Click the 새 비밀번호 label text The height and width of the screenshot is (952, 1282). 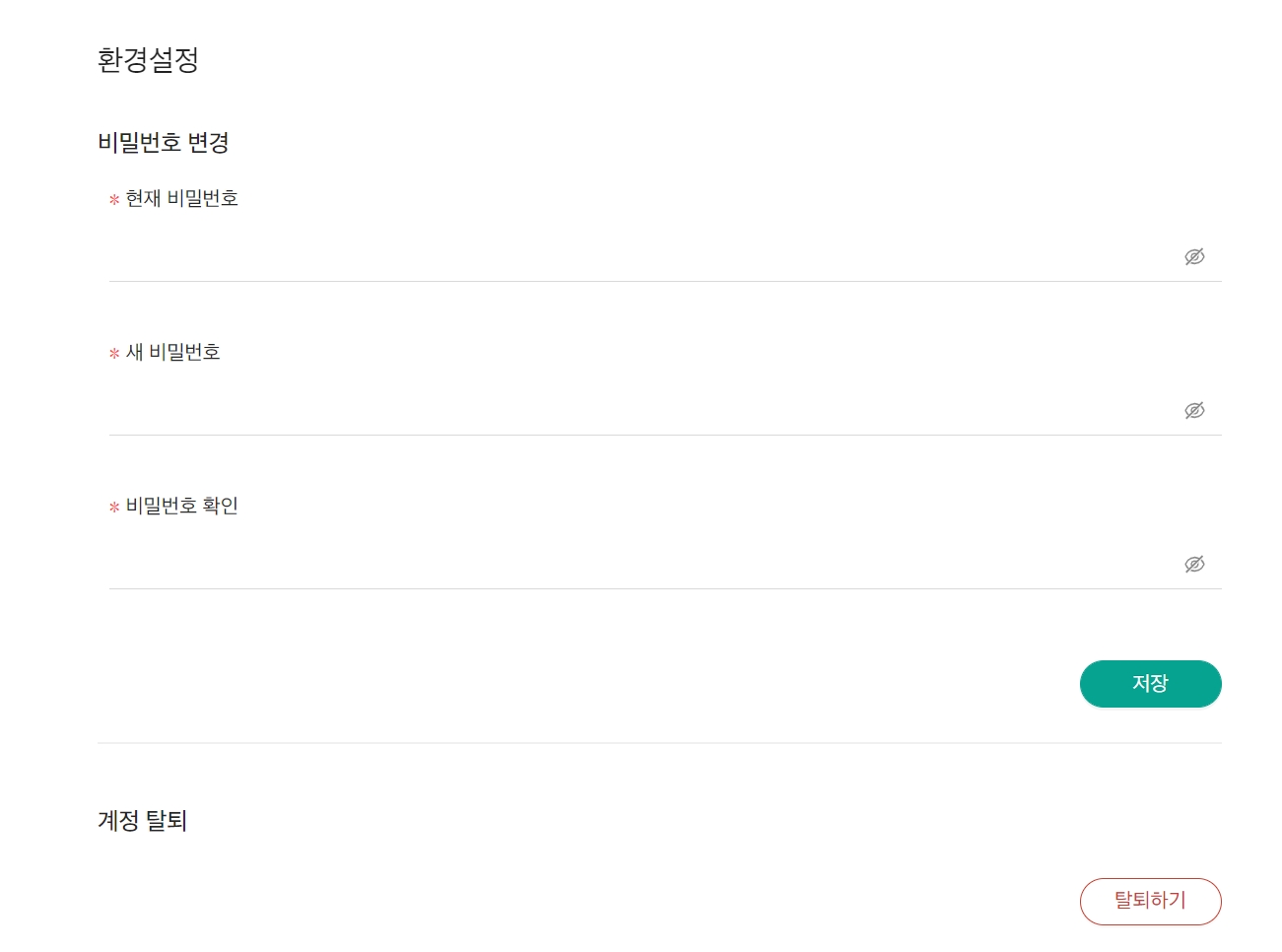[x=173, y=352]
